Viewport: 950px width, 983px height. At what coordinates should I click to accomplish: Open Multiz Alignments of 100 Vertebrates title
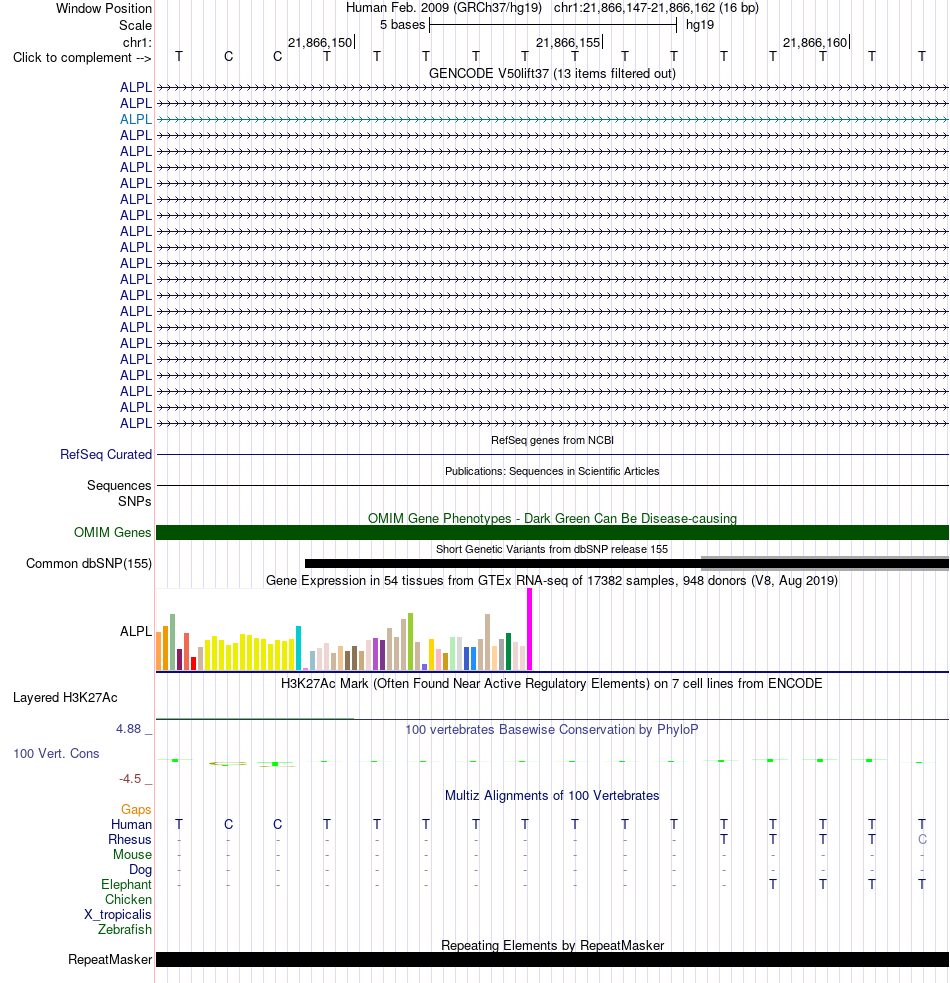pyautogui.click(x=552, y=796)
